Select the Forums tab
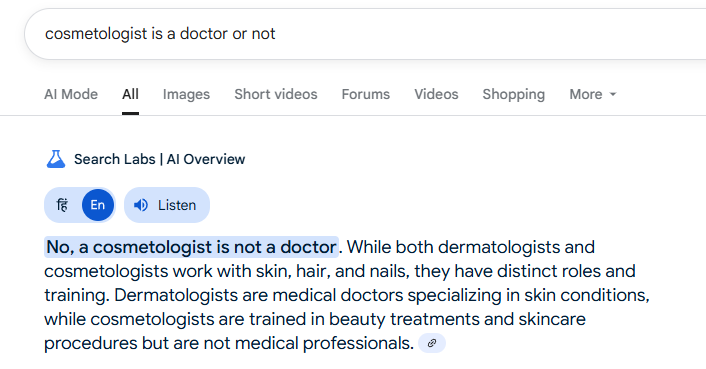This screenshot has height=369, width=706. tap(366, 94)
